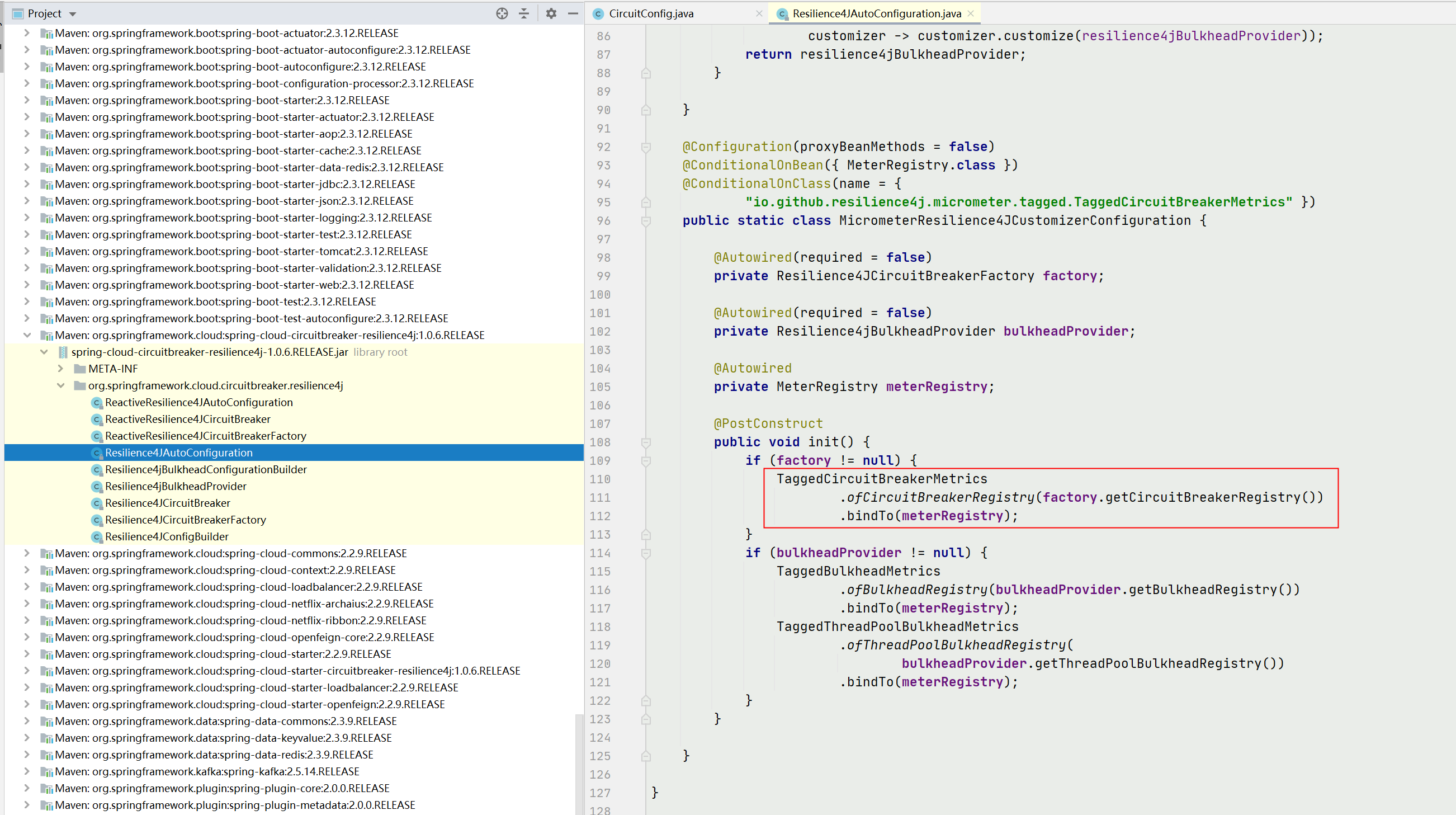Image resolution: width=1456 pixels, height=815 pixels.
Task: Click the Collapse All icon in Project toolbar
Action: (524, 13)
